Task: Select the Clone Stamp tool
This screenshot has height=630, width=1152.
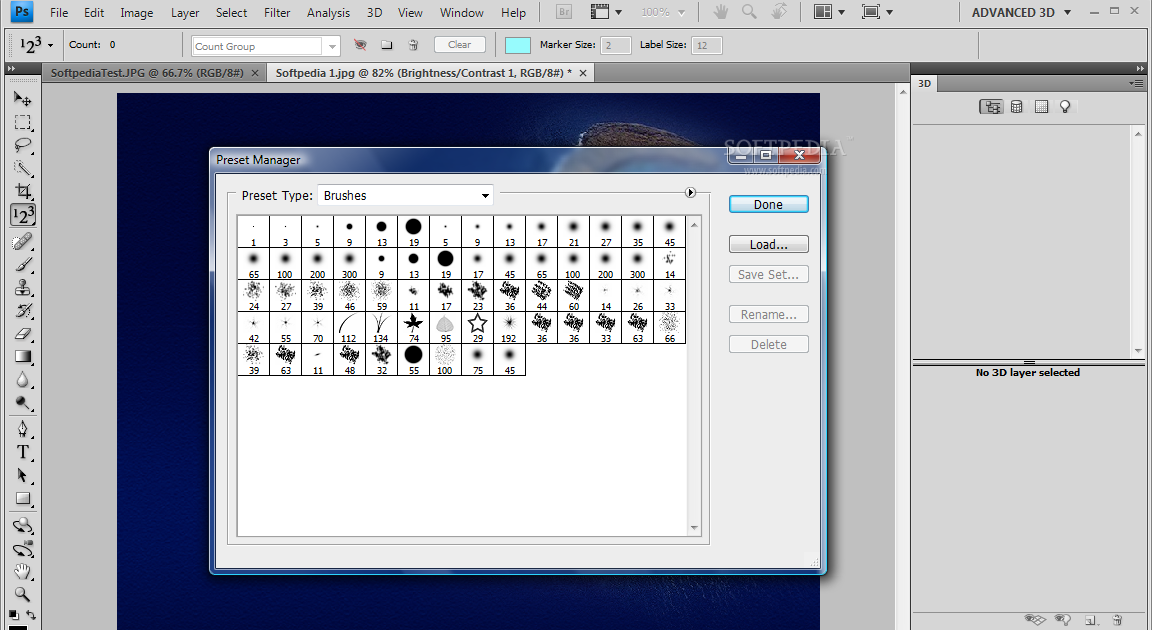Action: tap(23, 287)
